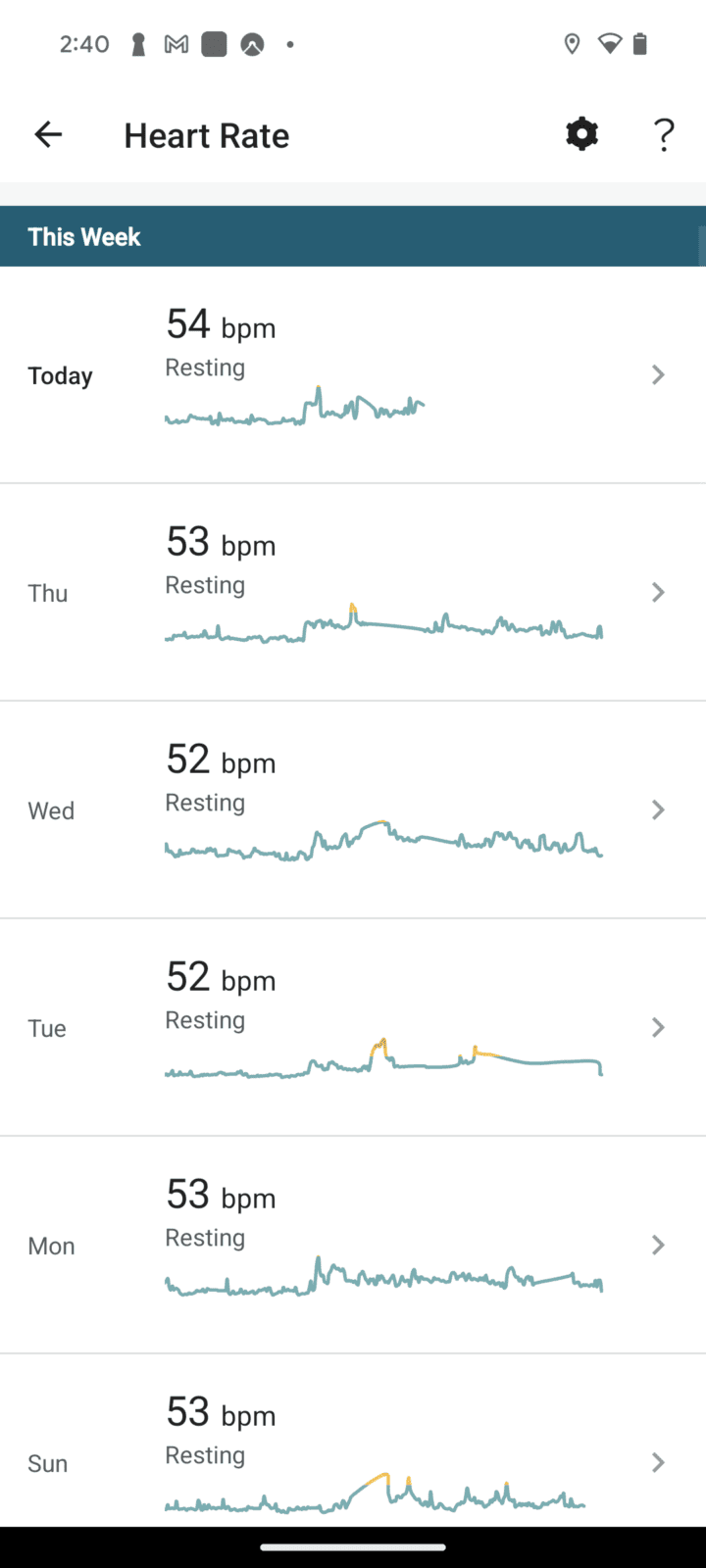Image resolution: width=706 pixels, height=1568 pixels.
Task: Go back using the arrow icon
Action: tap(48, 135)
